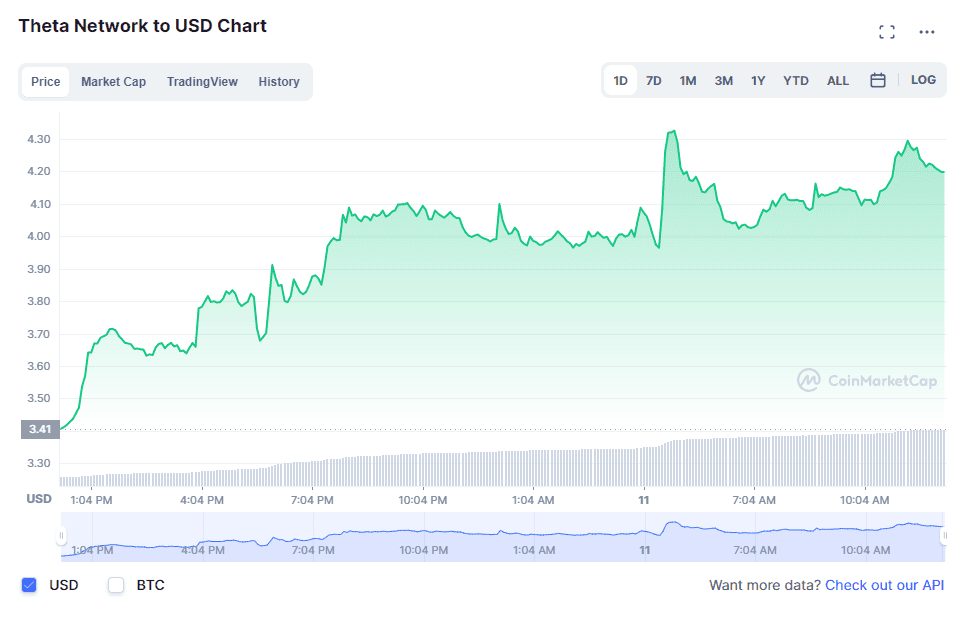Click the Price view button
968x624 pixels.
[45, 81]
